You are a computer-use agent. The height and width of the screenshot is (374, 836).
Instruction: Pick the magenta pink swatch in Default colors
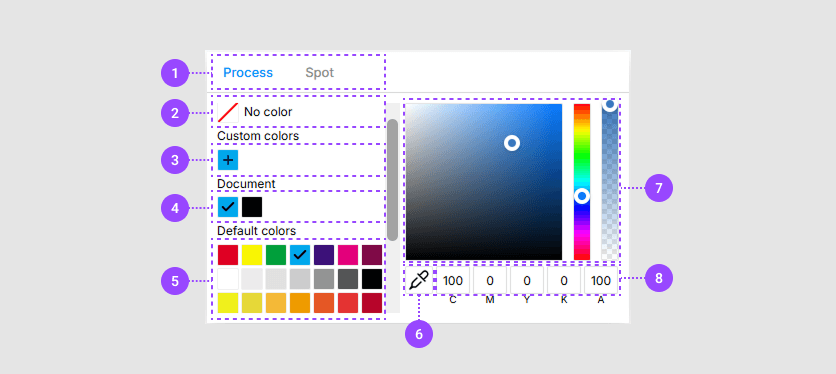tap(348, 255)
